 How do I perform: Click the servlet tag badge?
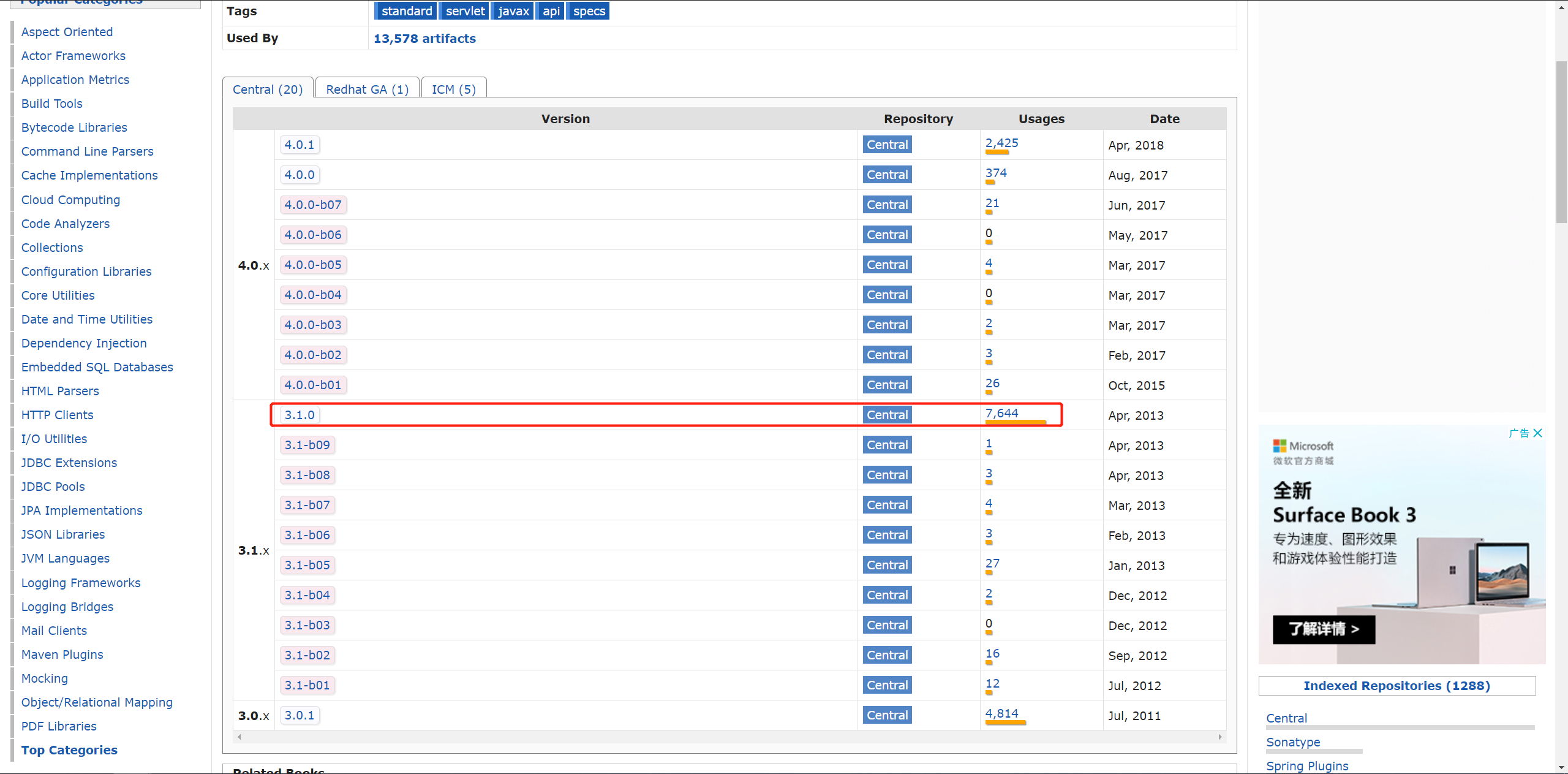click(x=465, y=11)
